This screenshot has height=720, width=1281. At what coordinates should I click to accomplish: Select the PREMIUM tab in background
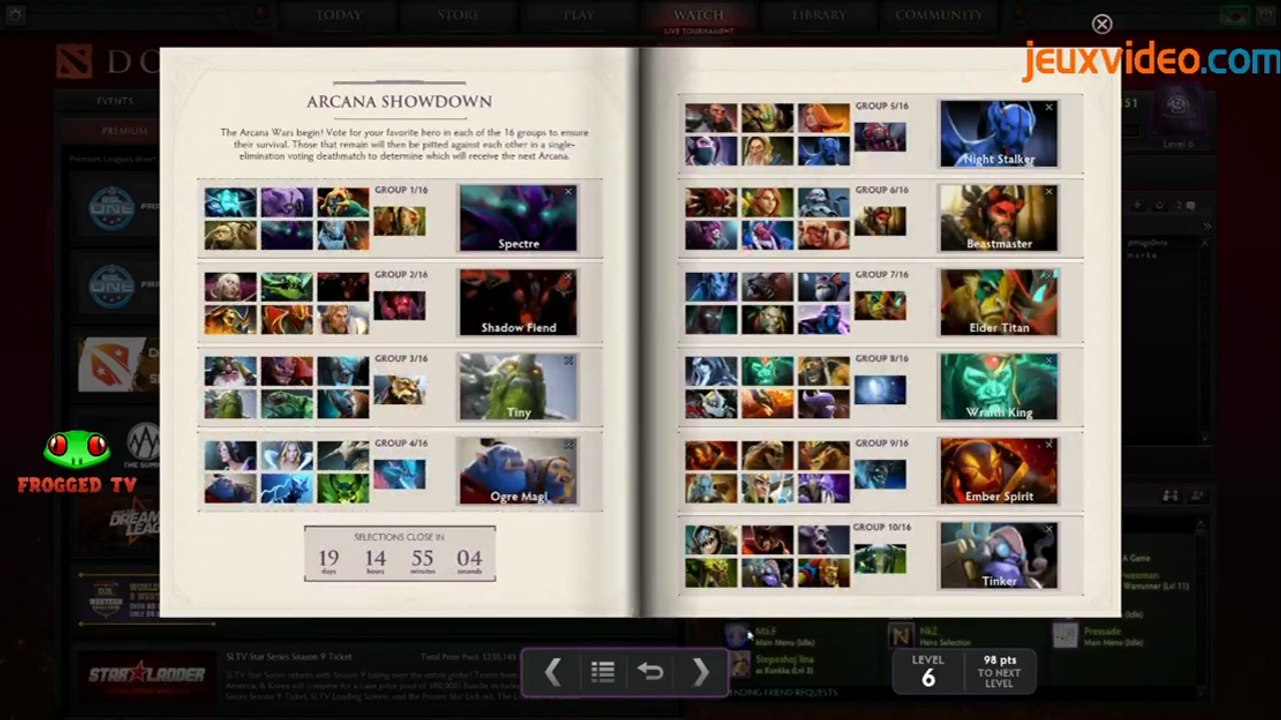(x=124, y=131)
